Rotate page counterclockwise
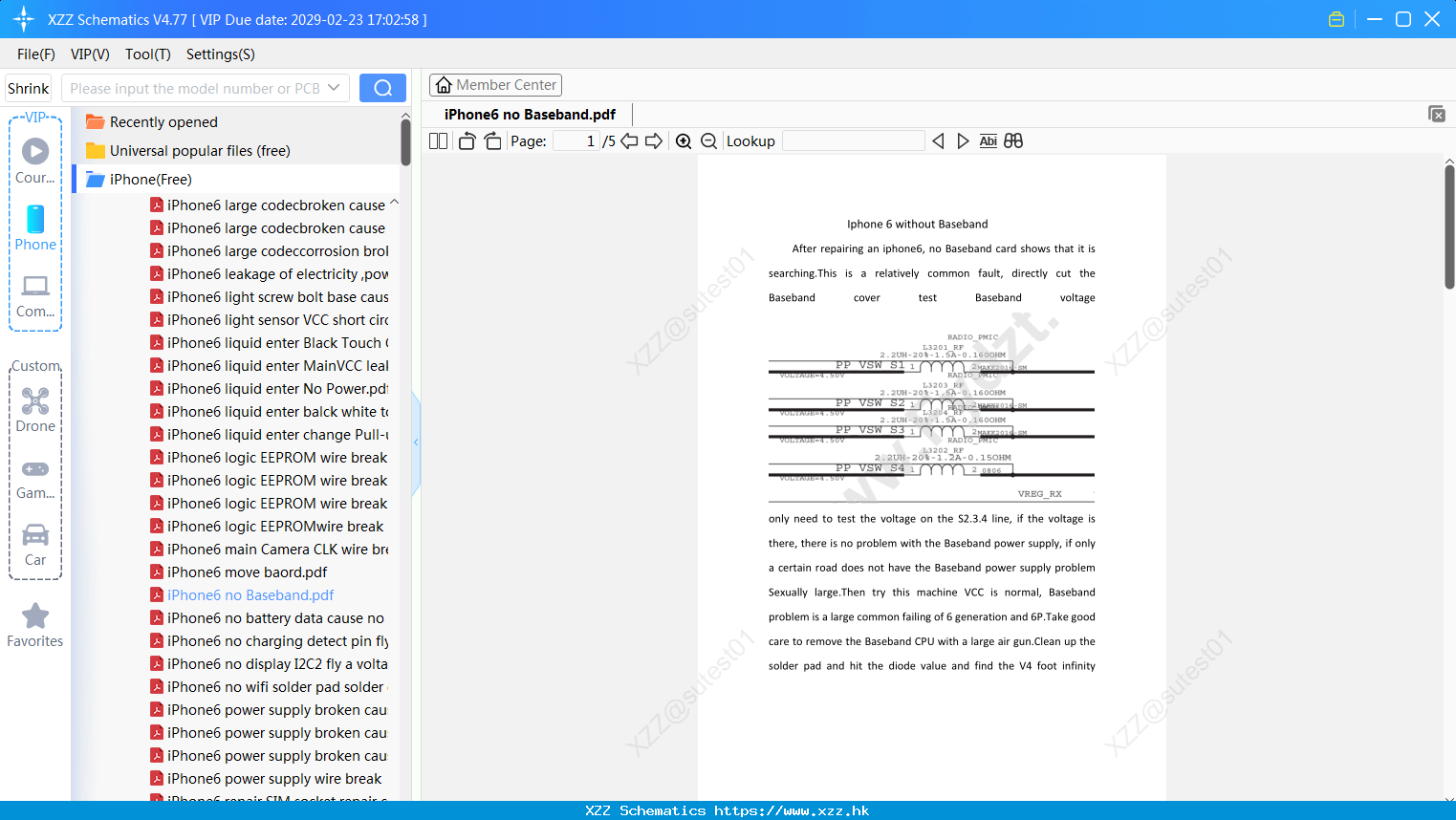Image resolution: width=1456 pixels, height=820 pixels. pyautogui.click(x=467, y=141)
